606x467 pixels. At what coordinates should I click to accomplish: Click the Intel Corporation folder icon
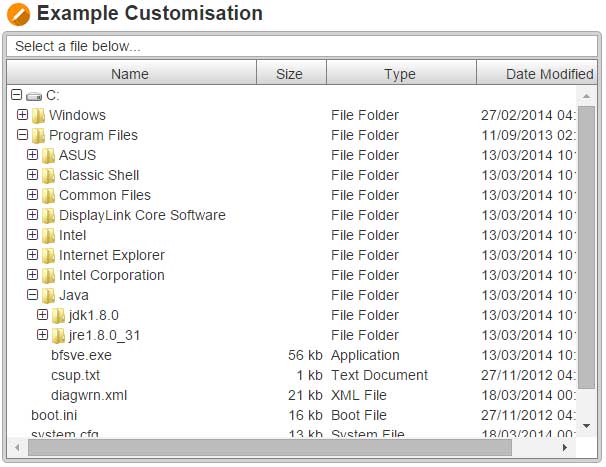point(48,276)
